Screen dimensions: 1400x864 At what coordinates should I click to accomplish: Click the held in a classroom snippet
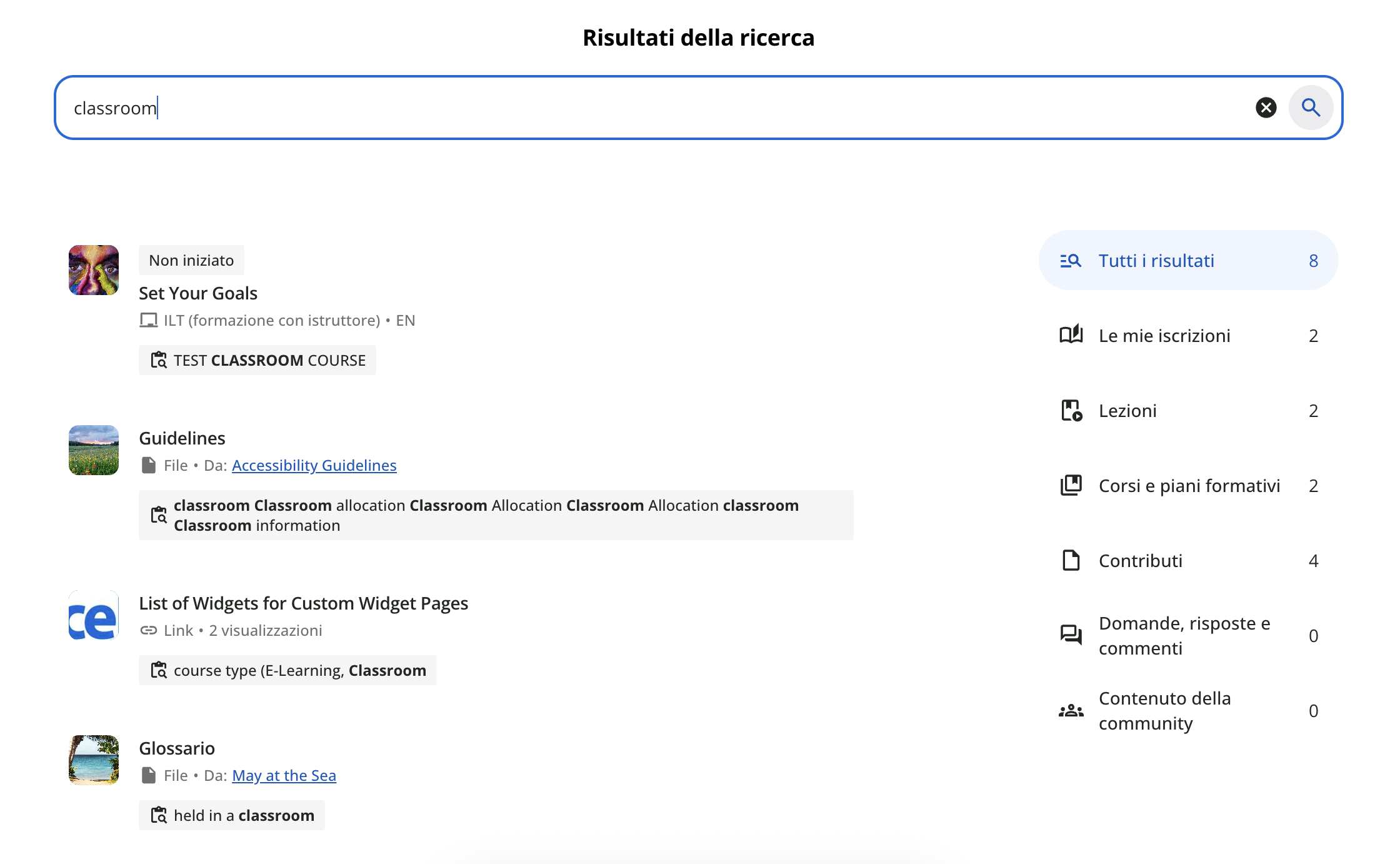click(232, 816)
